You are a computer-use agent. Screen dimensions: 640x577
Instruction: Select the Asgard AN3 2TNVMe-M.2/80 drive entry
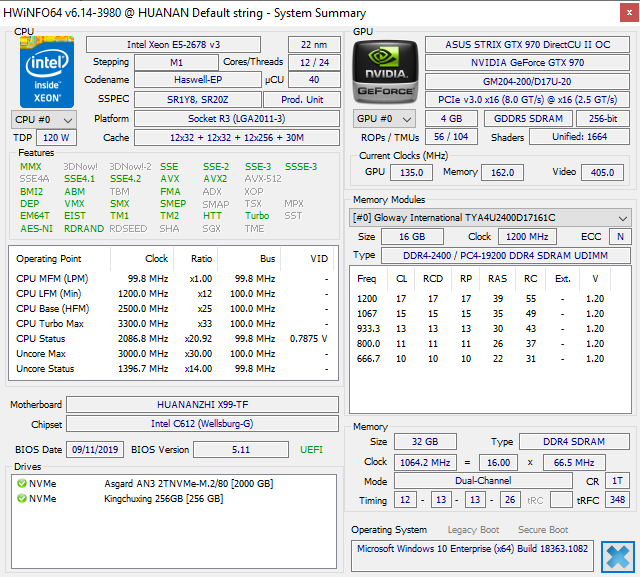173,484
